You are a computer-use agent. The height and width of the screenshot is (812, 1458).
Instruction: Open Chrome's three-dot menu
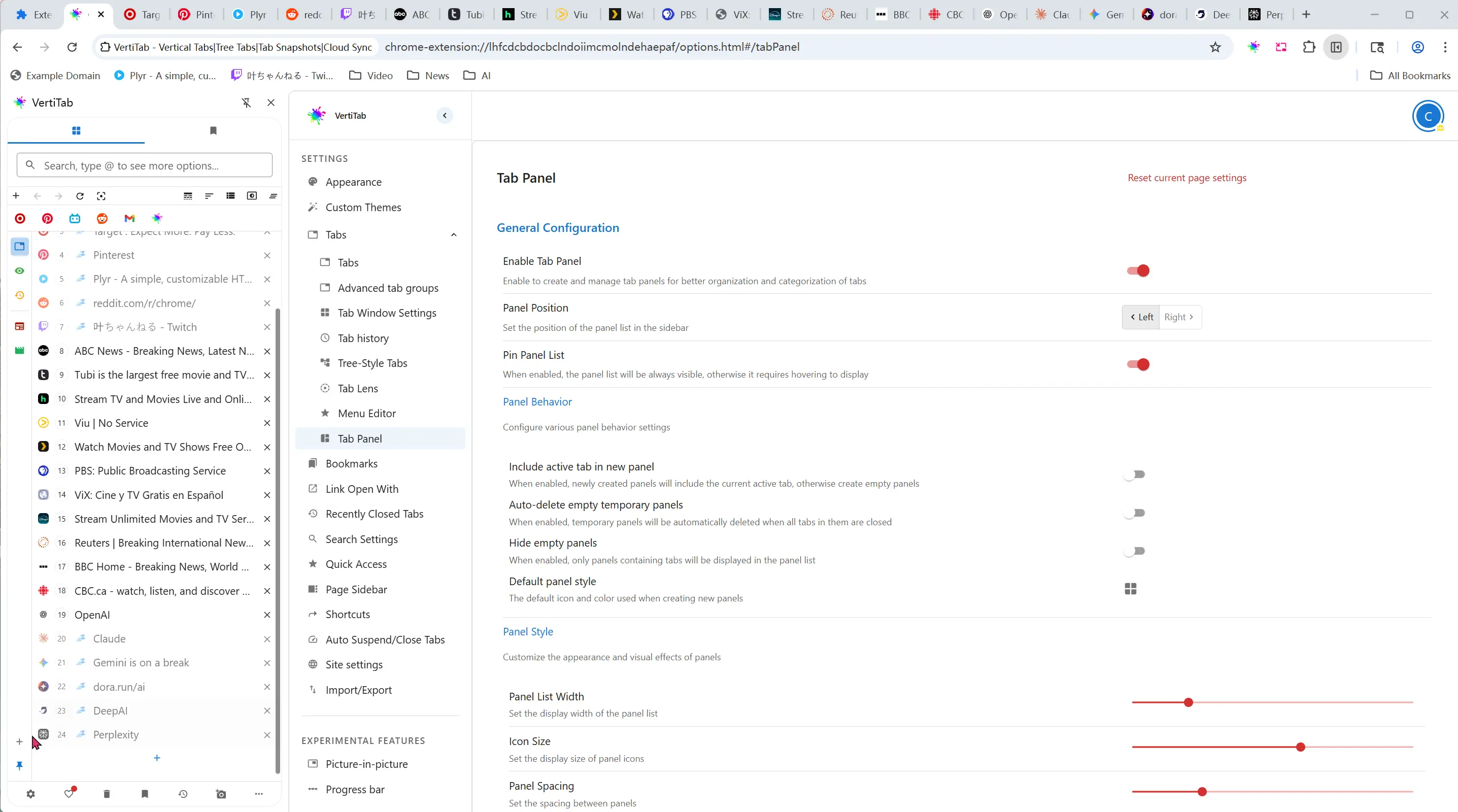[1444, 47]
